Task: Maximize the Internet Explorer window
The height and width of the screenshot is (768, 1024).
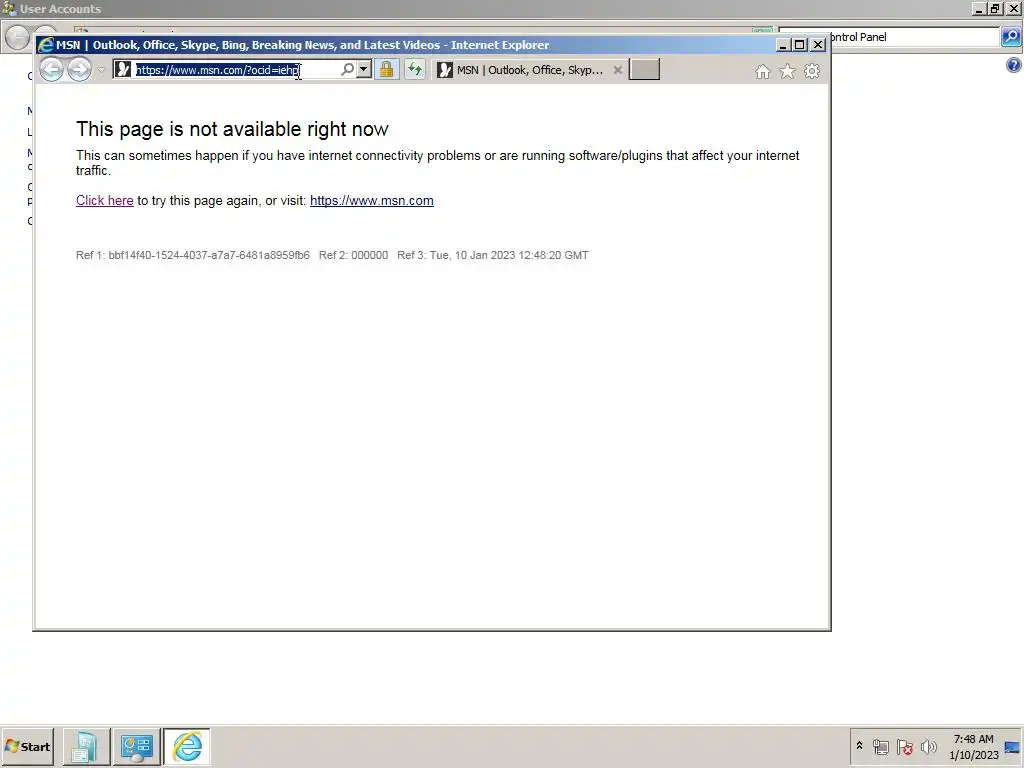Action: (x=799, y=44)
